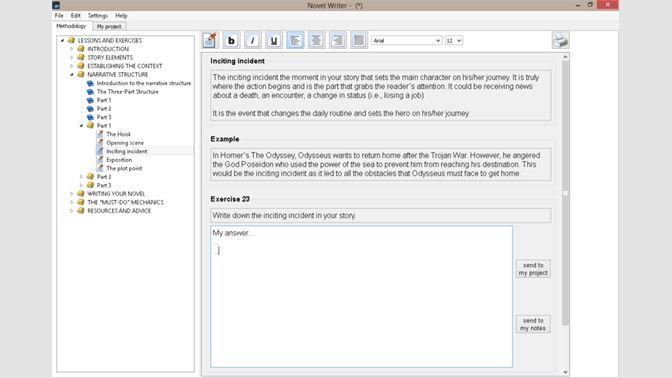This screenshot has height=378, width=672.
Task: Toggle bold formatting
Action: click(x=231, y=40)
